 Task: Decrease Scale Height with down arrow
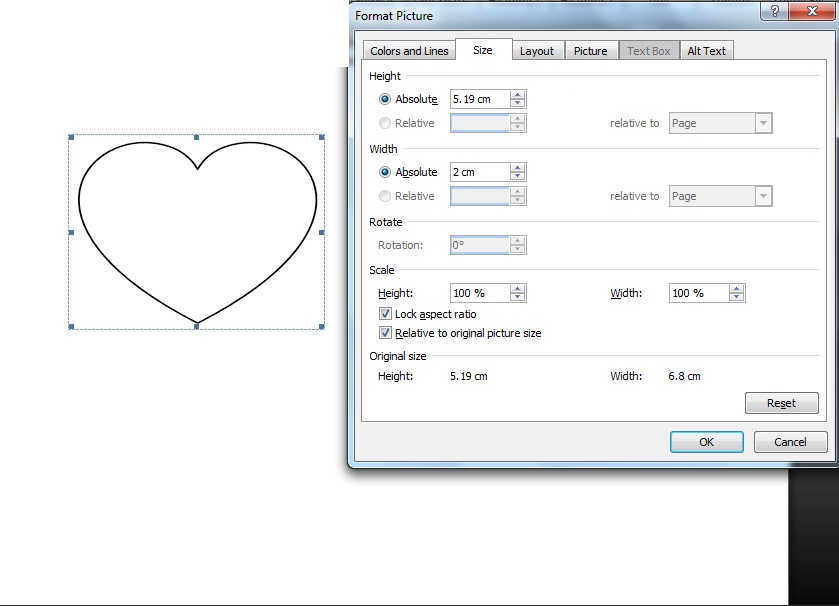(x=517, y=297)
